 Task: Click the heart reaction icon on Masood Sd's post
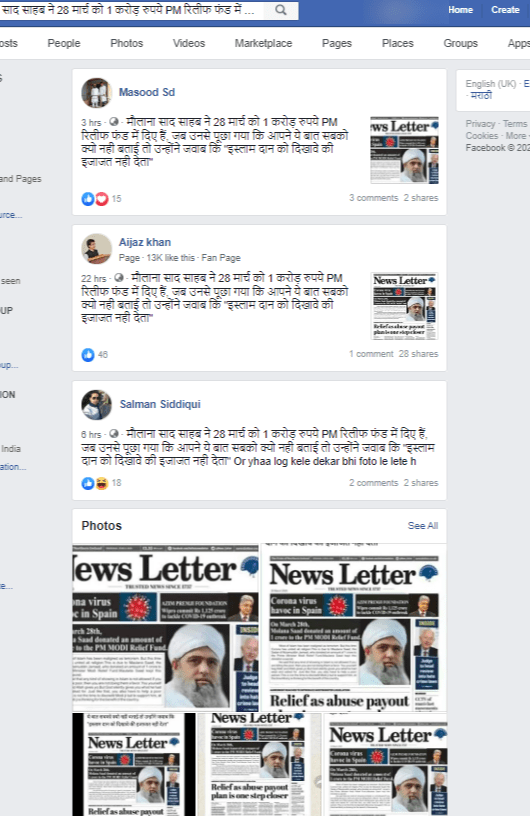point(102,198)
